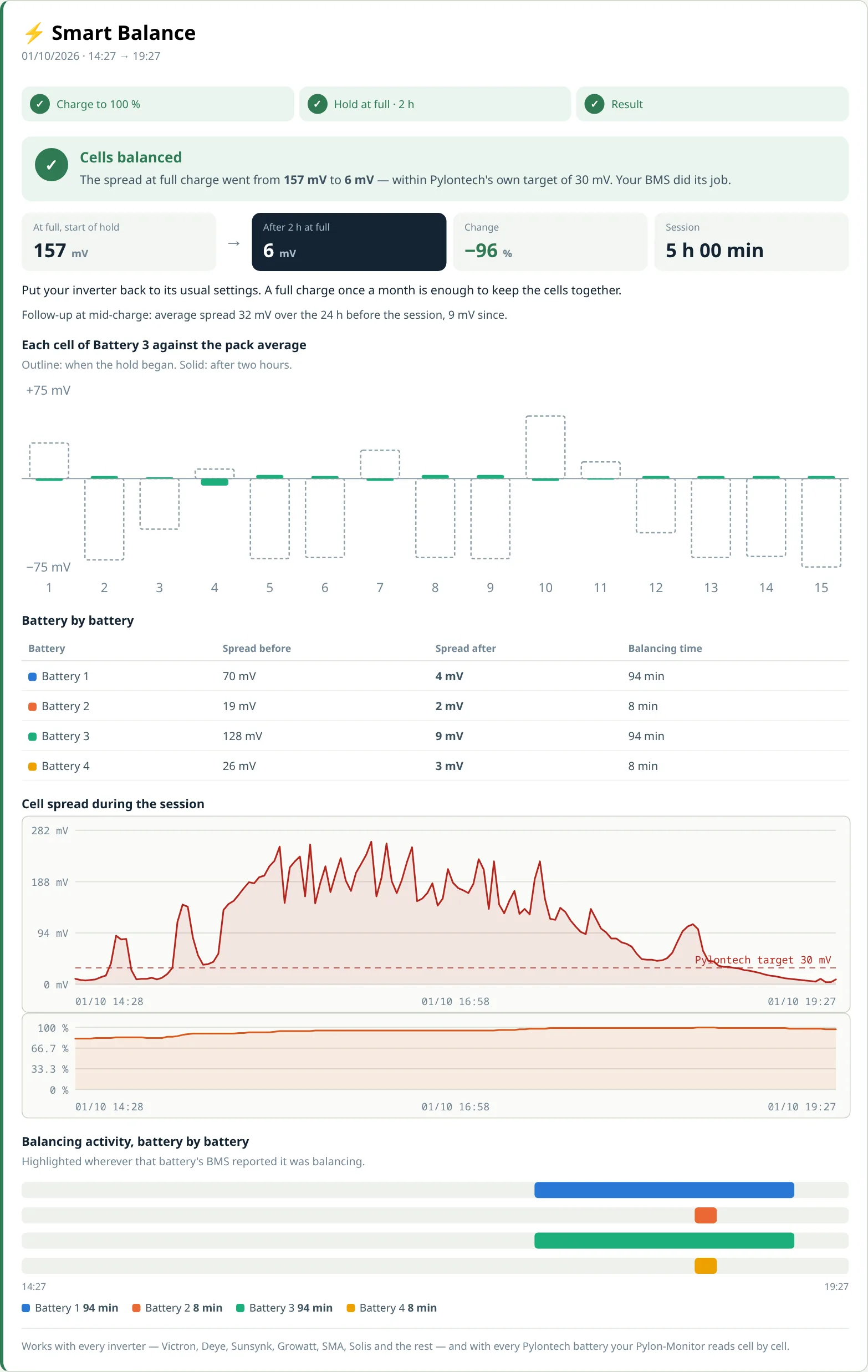Click the Balancing time column header
Image resolution: width=868 pixels, height=1372 pixels.
click(x=665, y=649)
